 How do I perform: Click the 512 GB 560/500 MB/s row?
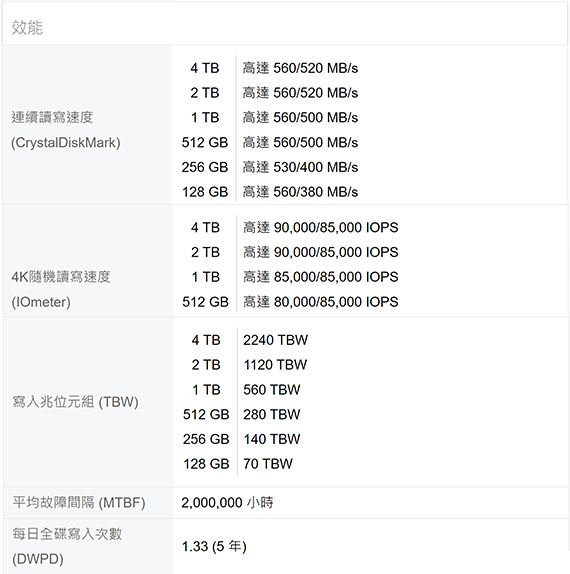click(x=270, y=142)
